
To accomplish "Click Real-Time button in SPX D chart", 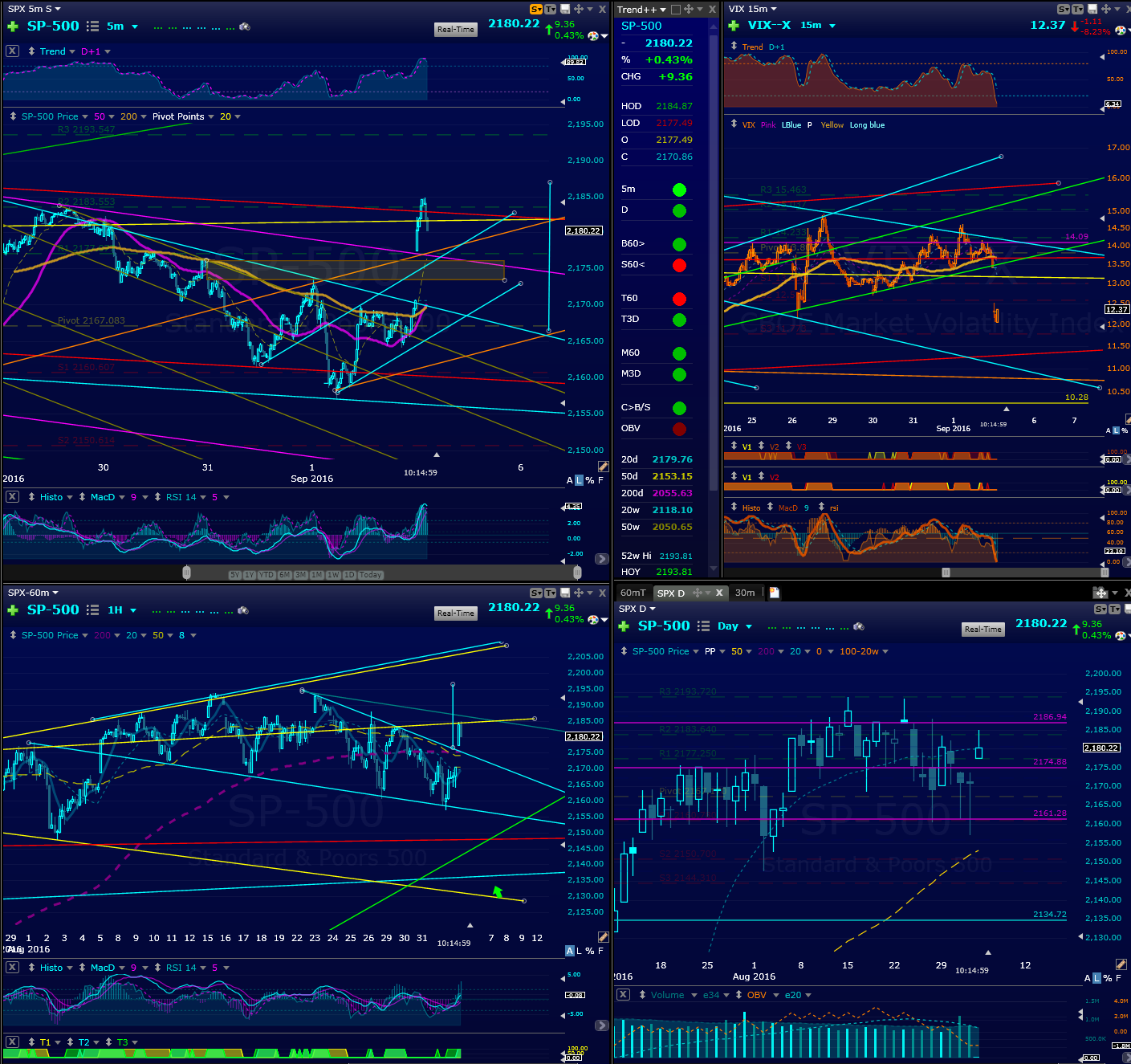I will coord(983,630).
